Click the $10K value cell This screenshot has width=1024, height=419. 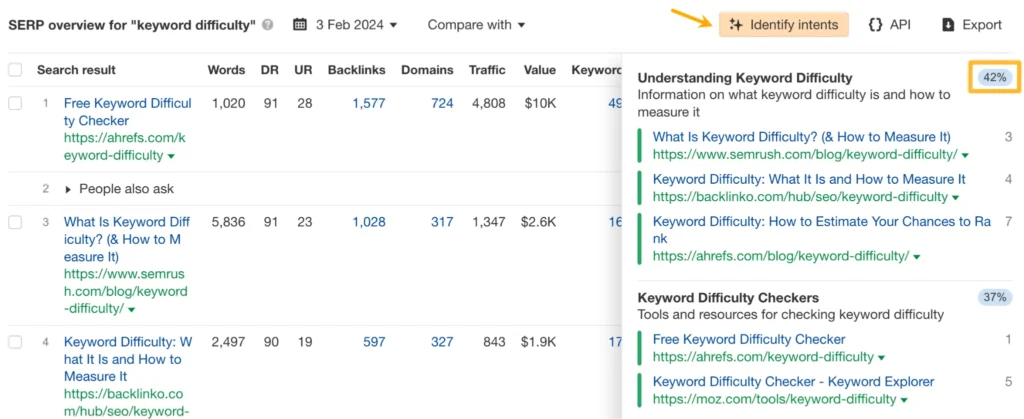click(541, 102)
